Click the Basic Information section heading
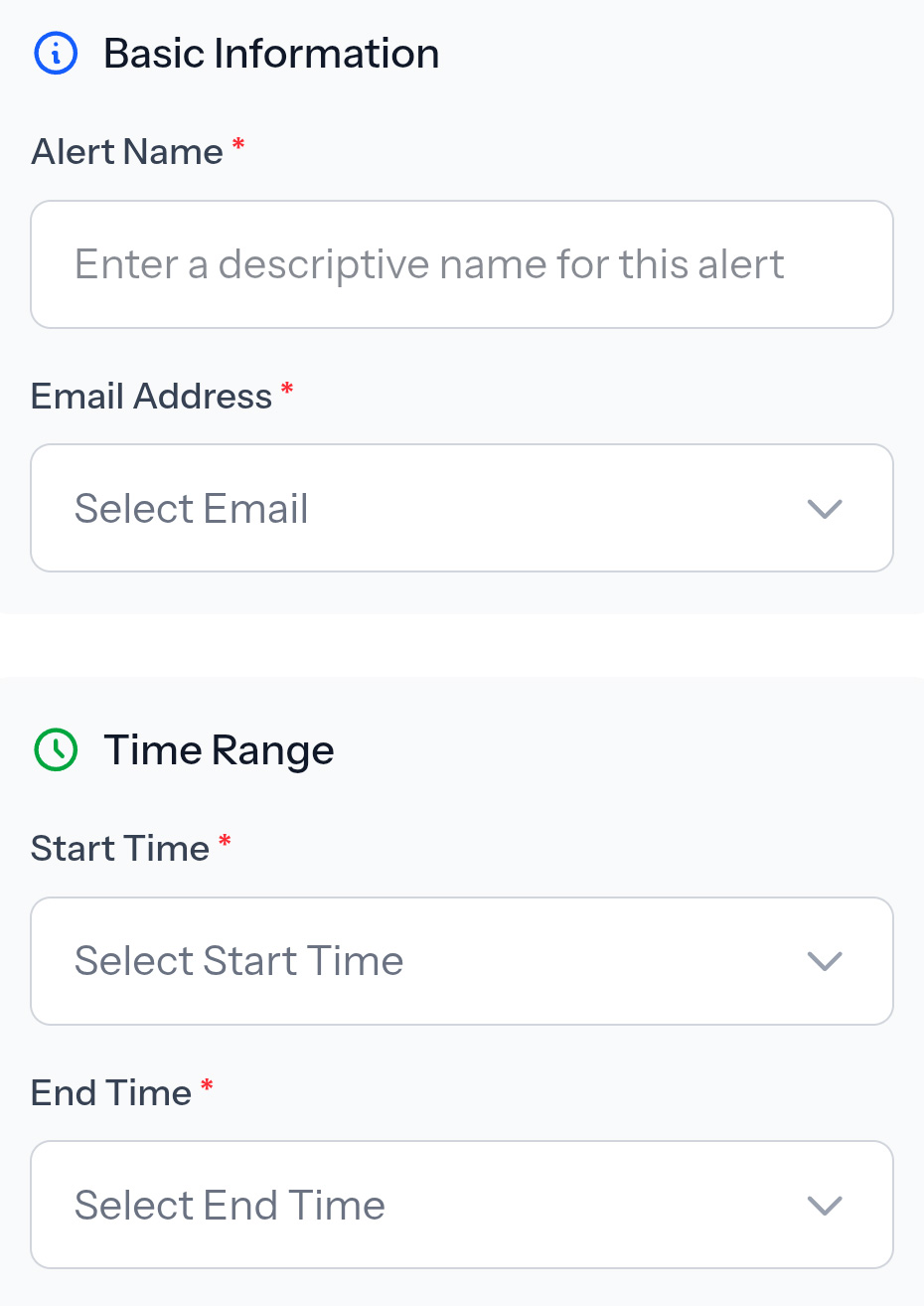 pyautogui.click(x=271, y=54)
